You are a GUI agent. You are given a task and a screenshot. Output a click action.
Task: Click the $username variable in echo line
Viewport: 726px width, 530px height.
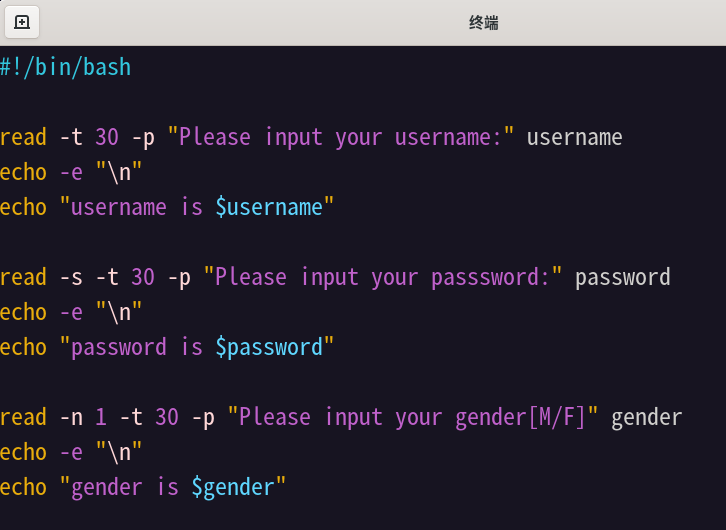(269, 207)
